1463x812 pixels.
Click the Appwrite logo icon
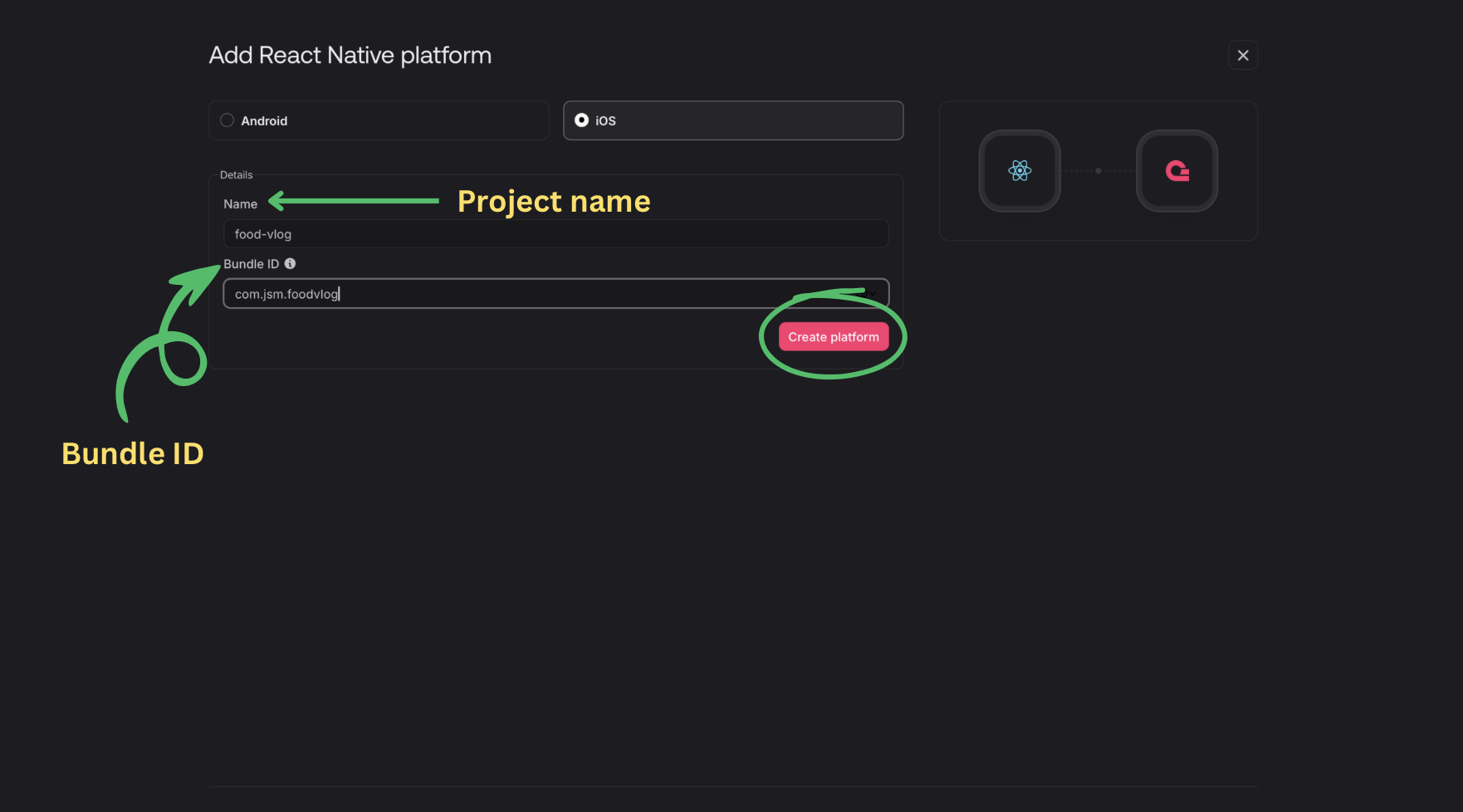pyautogui.click(x=1177, y=171)
